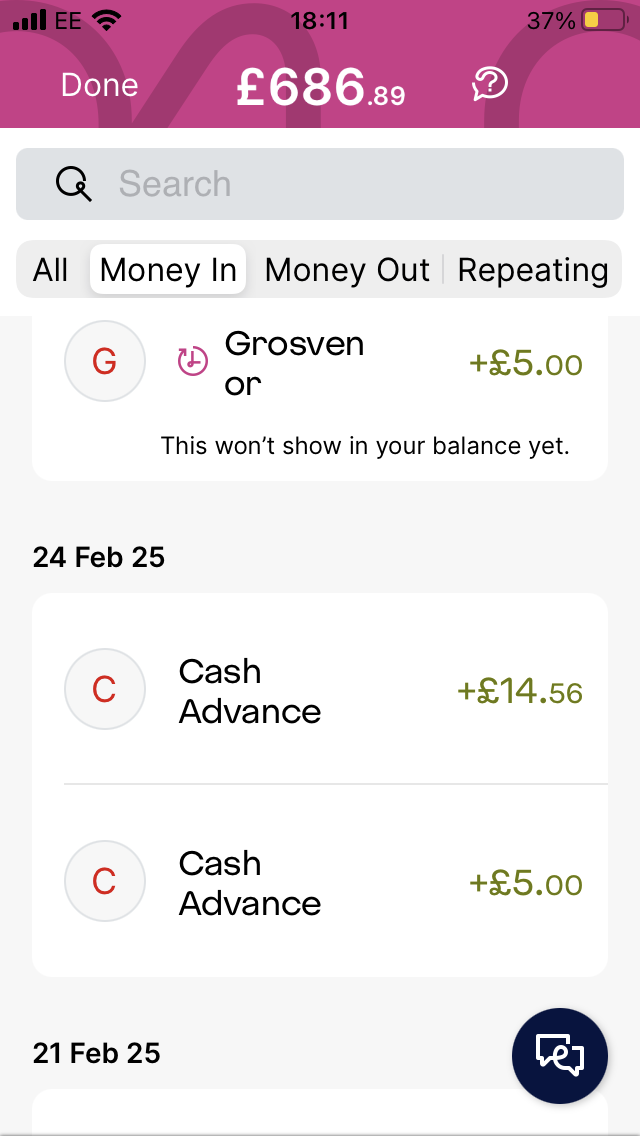Viewport: 640px width, 1136px height.
Task: Open the help chat bubble icon in header
Action: point(490,85)
